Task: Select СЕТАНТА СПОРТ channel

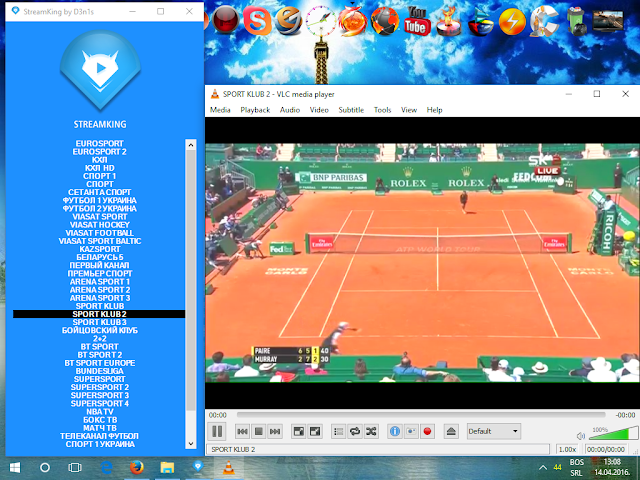Action: coord(99,192)
